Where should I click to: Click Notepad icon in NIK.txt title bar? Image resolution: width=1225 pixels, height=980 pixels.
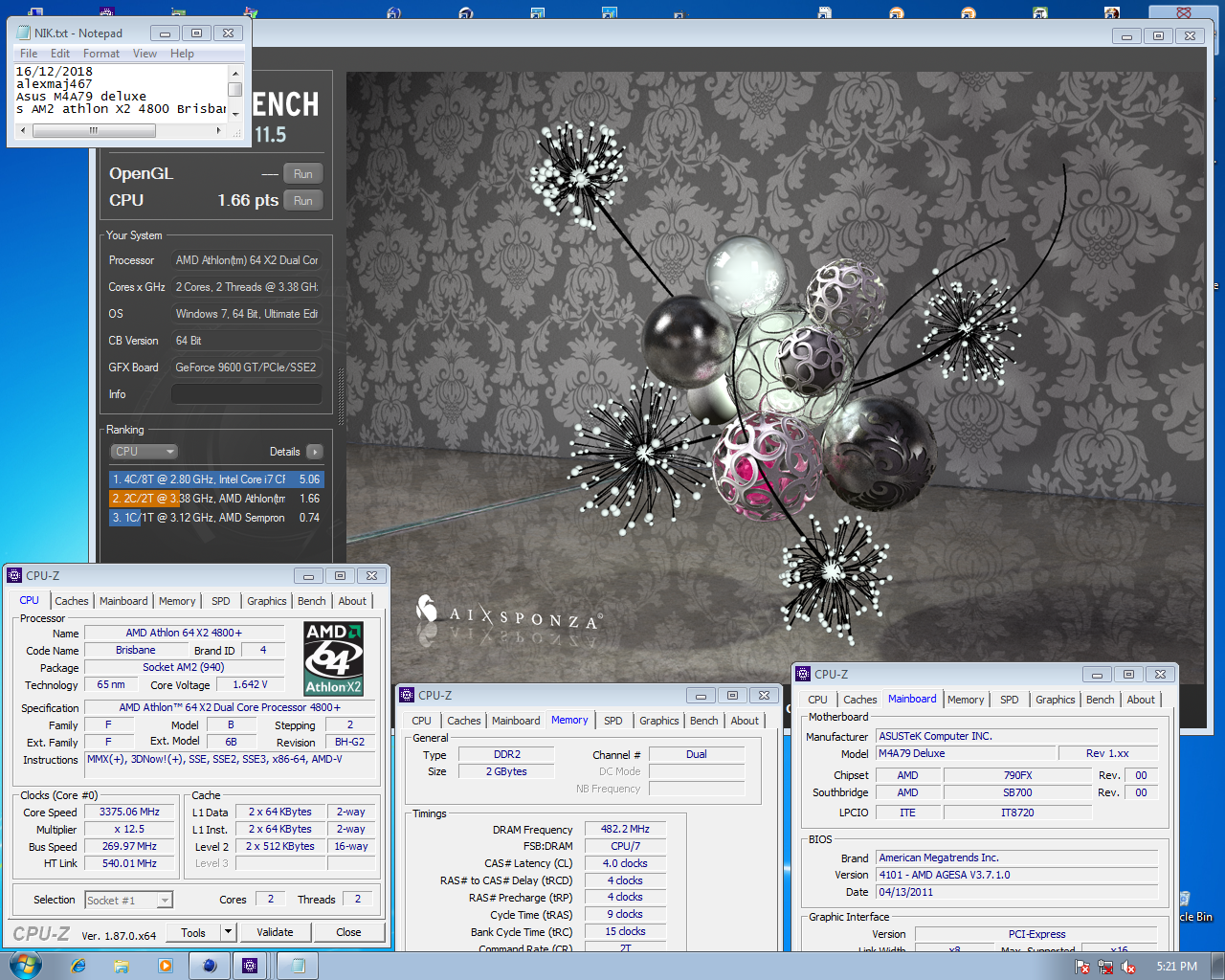coord(23,33)
